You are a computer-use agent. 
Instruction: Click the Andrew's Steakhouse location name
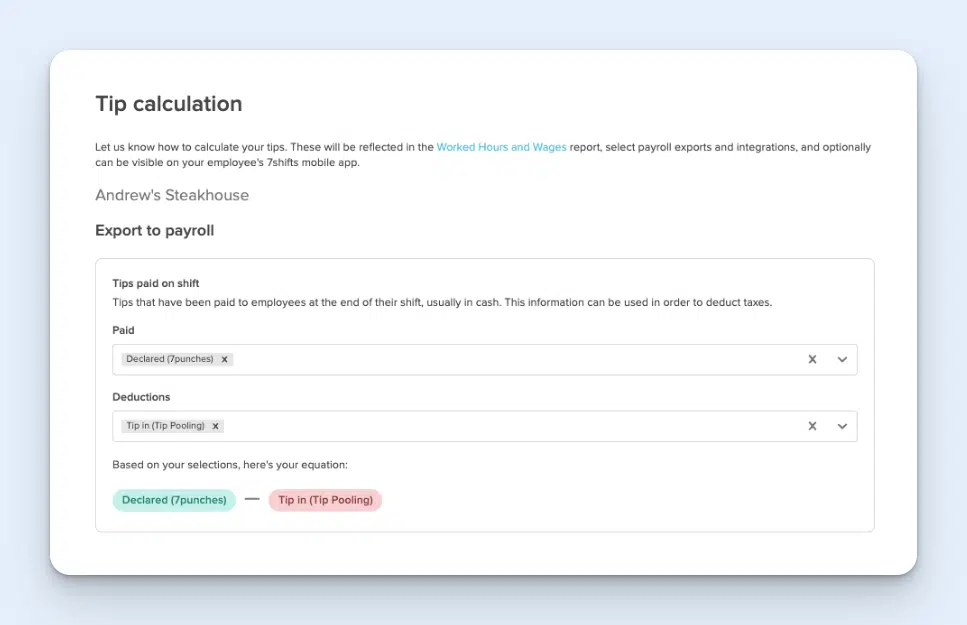click(172, 195)
